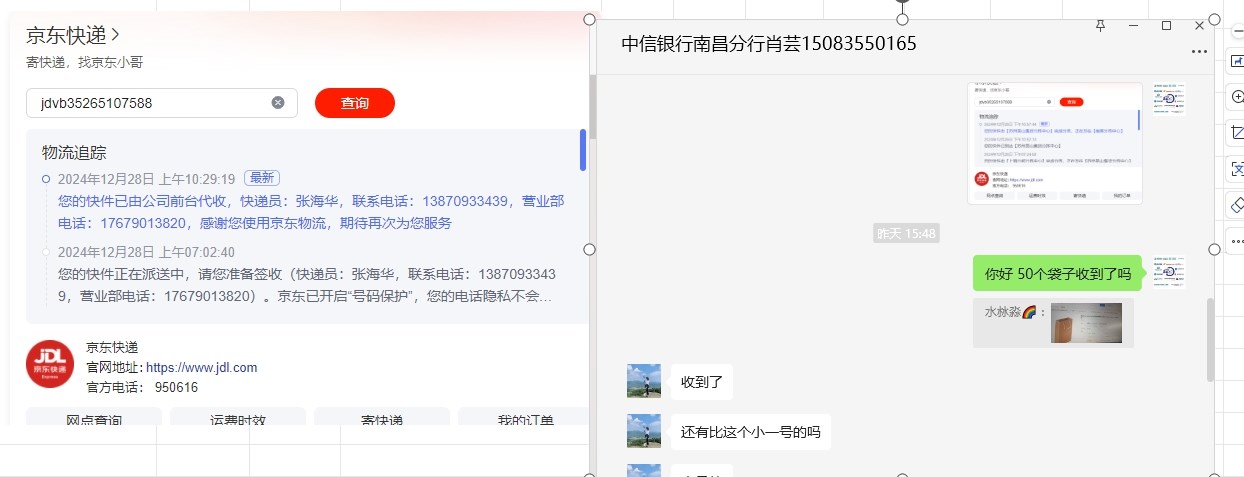The height and width of the screenshot is (477, 1244).
Task: Click contact avatar next to 还有比这个小一号的吗
Action: coord(644,431)
